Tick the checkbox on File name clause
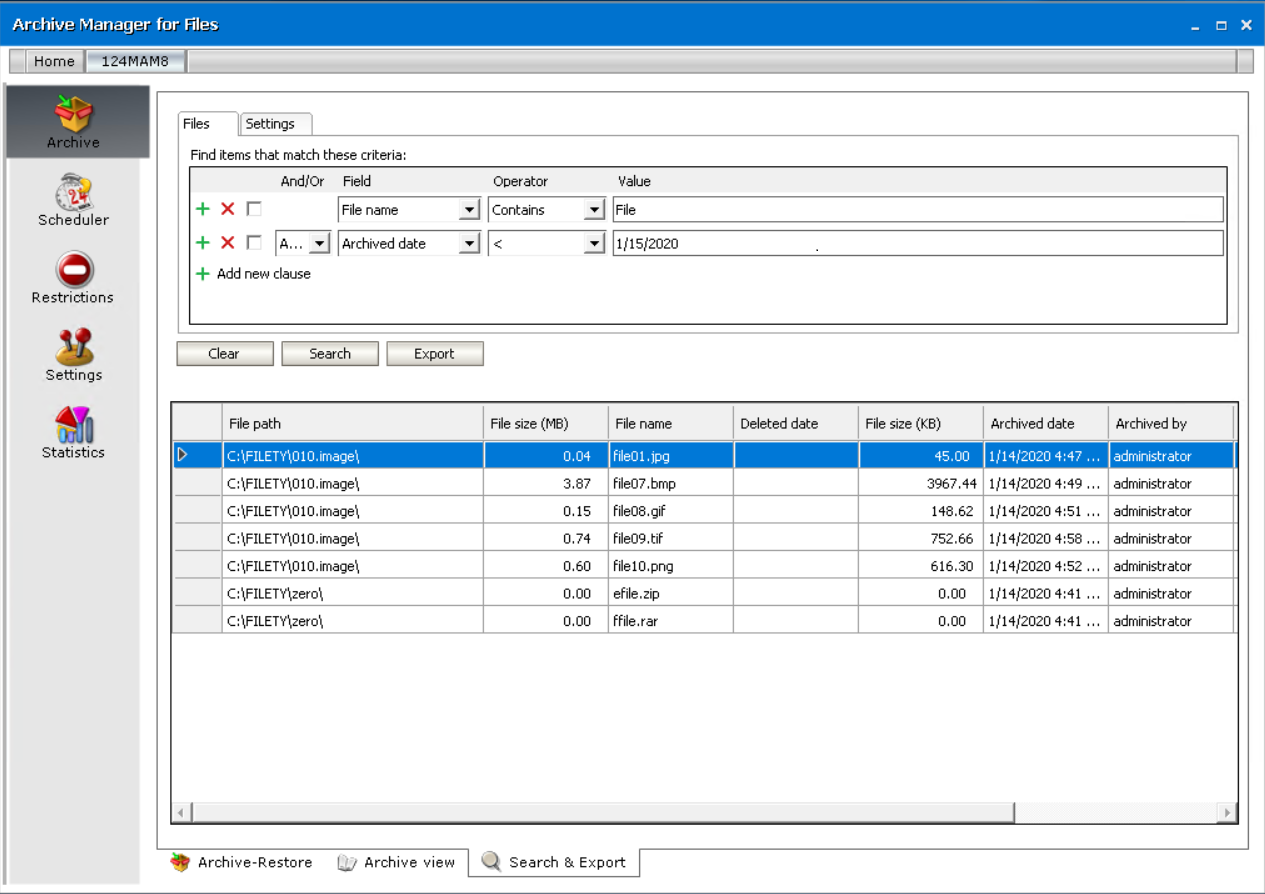 tap(254, 210)
